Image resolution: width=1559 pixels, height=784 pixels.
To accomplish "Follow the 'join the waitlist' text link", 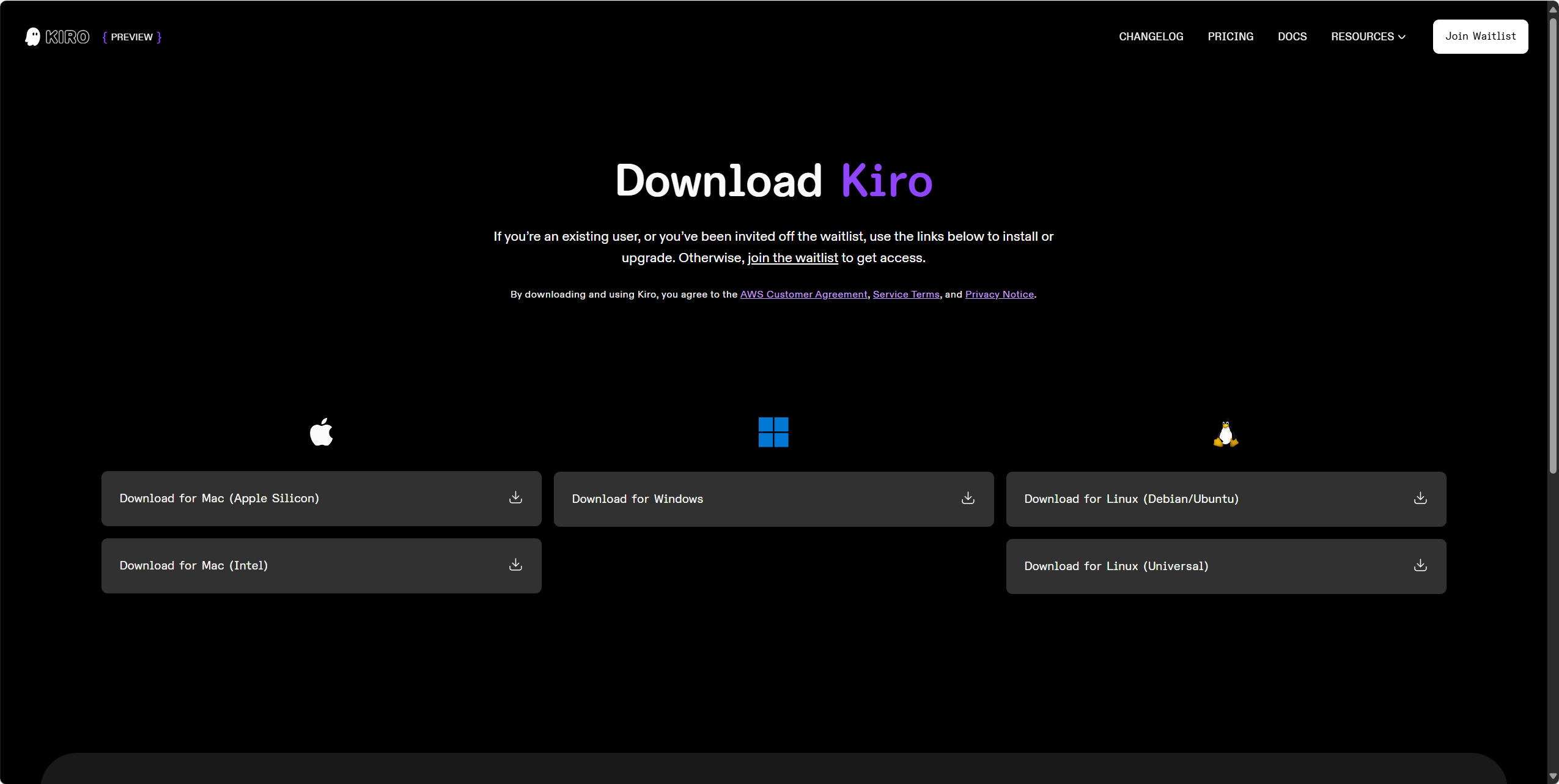I will tap(792, 258).
